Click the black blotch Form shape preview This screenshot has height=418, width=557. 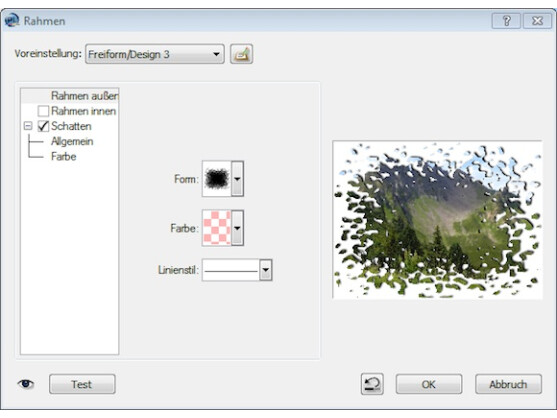point(217,179)
